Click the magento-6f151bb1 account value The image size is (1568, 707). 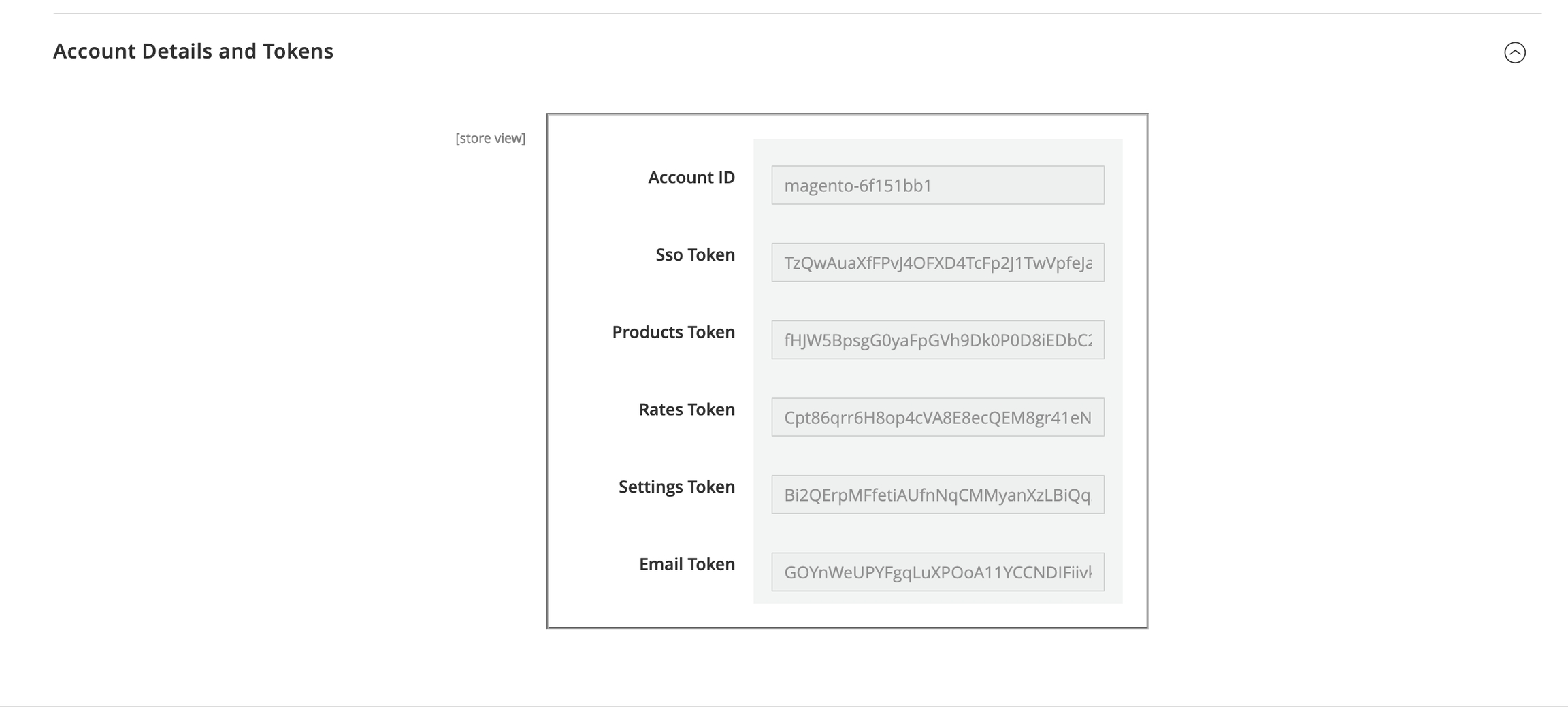857,186
